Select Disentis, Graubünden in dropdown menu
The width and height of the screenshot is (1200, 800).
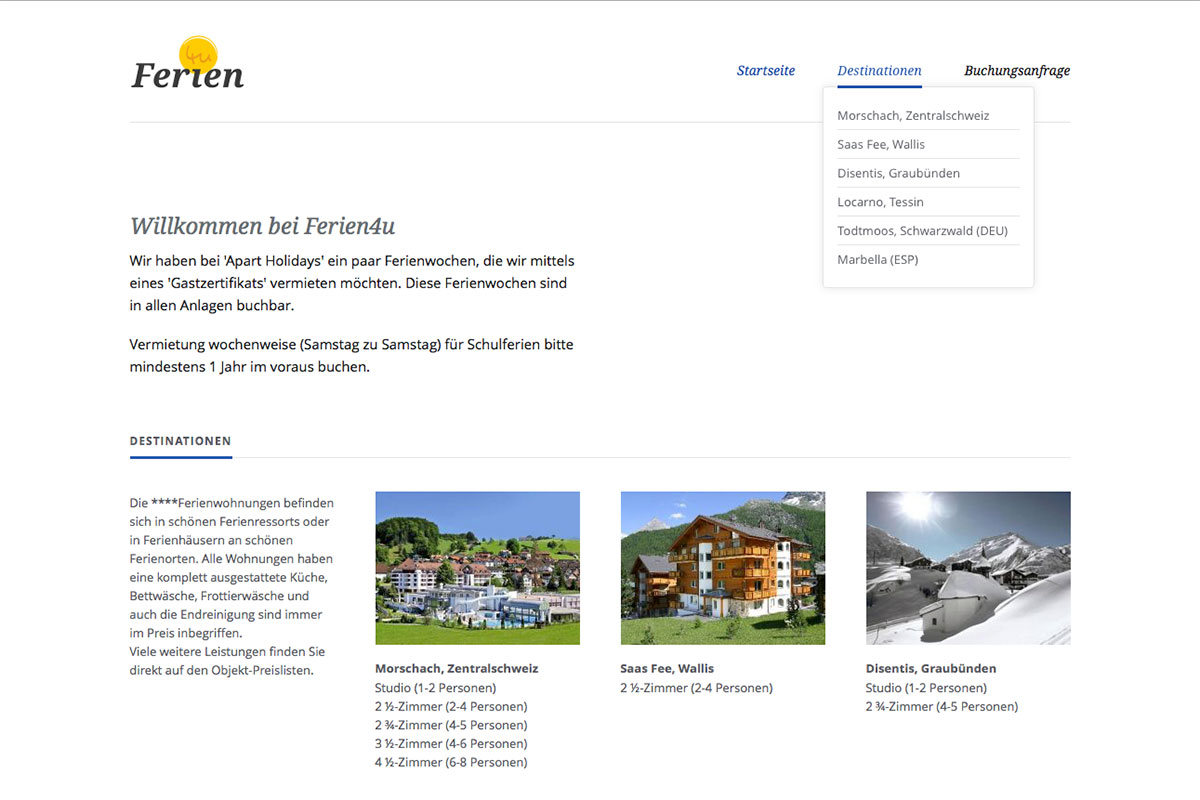tap(898, 174)
